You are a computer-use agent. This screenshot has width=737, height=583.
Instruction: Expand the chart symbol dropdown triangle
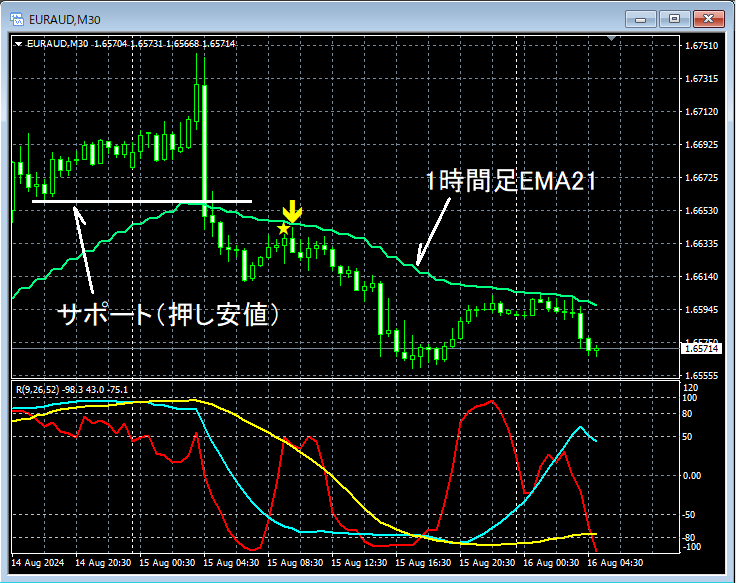coord(19,44)
